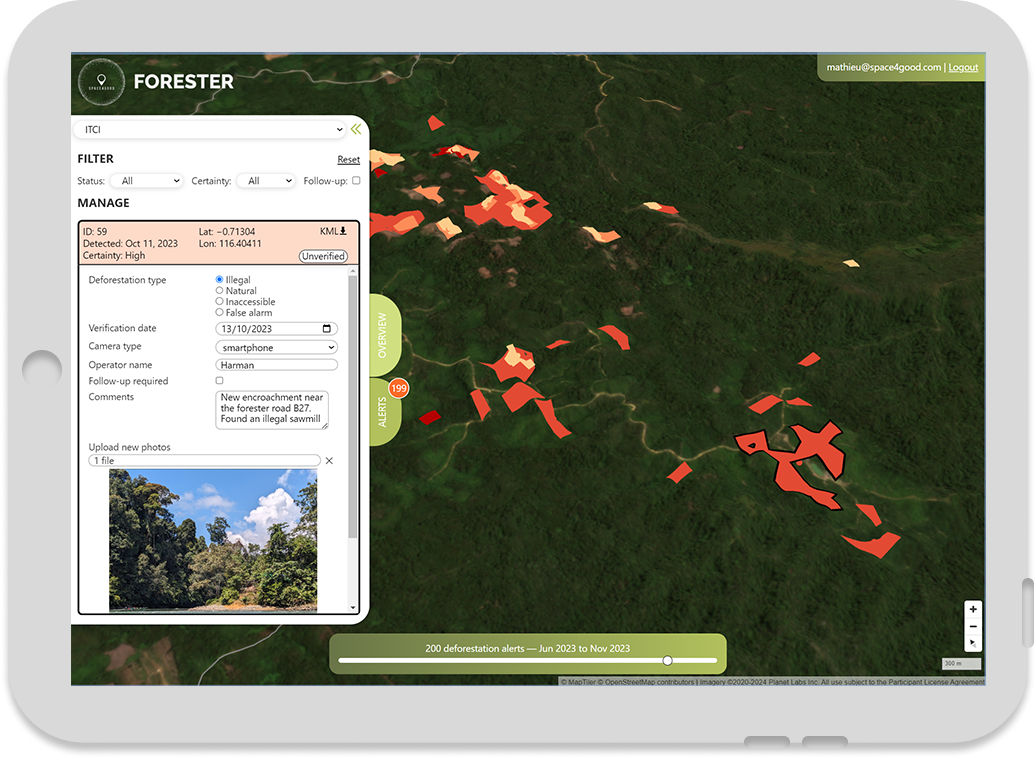This screenshot has height=759, width=1036.
Task: Switch to the Overview tab
Action: (383, 336)
